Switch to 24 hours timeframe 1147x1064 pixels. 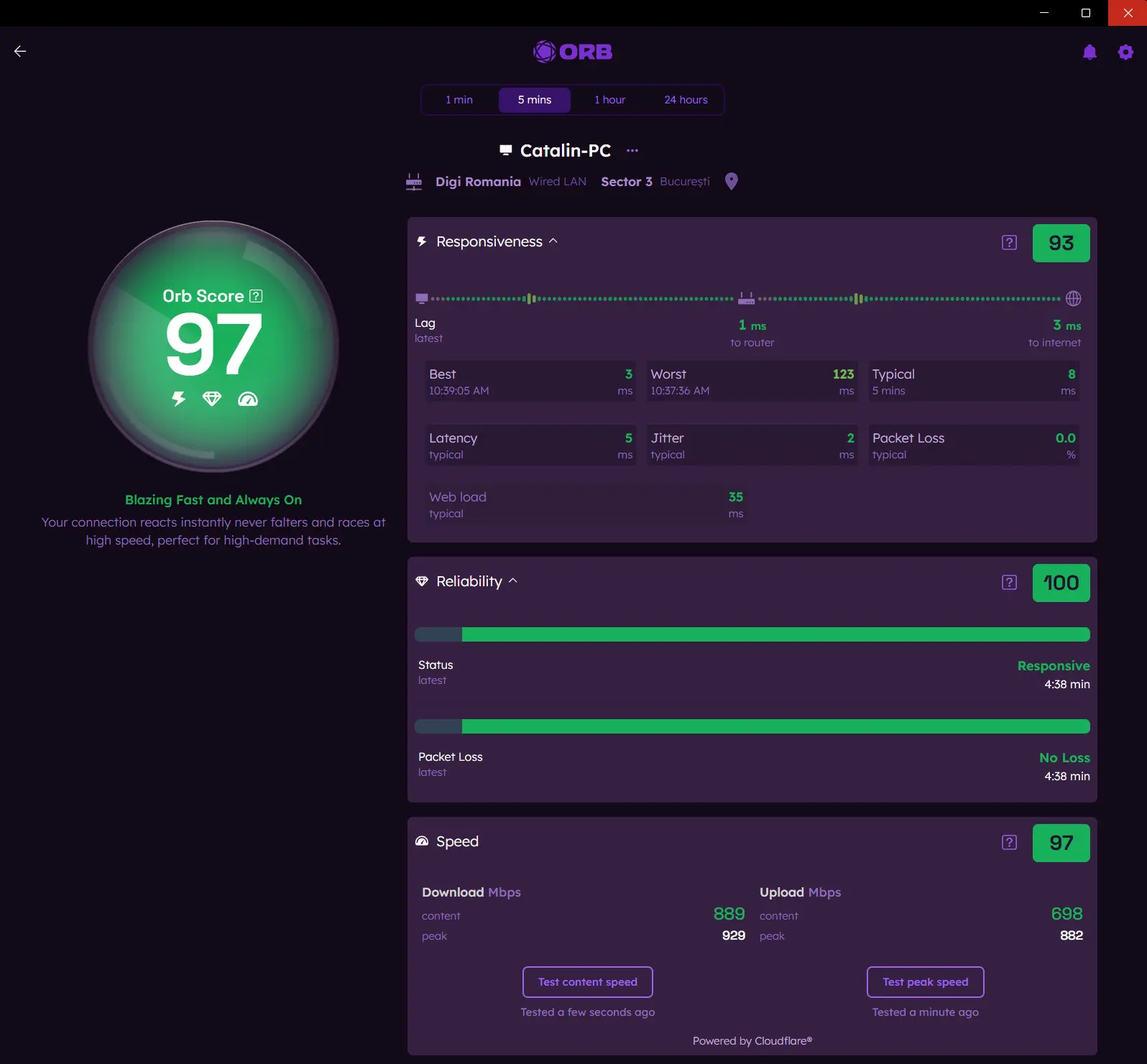686,100
